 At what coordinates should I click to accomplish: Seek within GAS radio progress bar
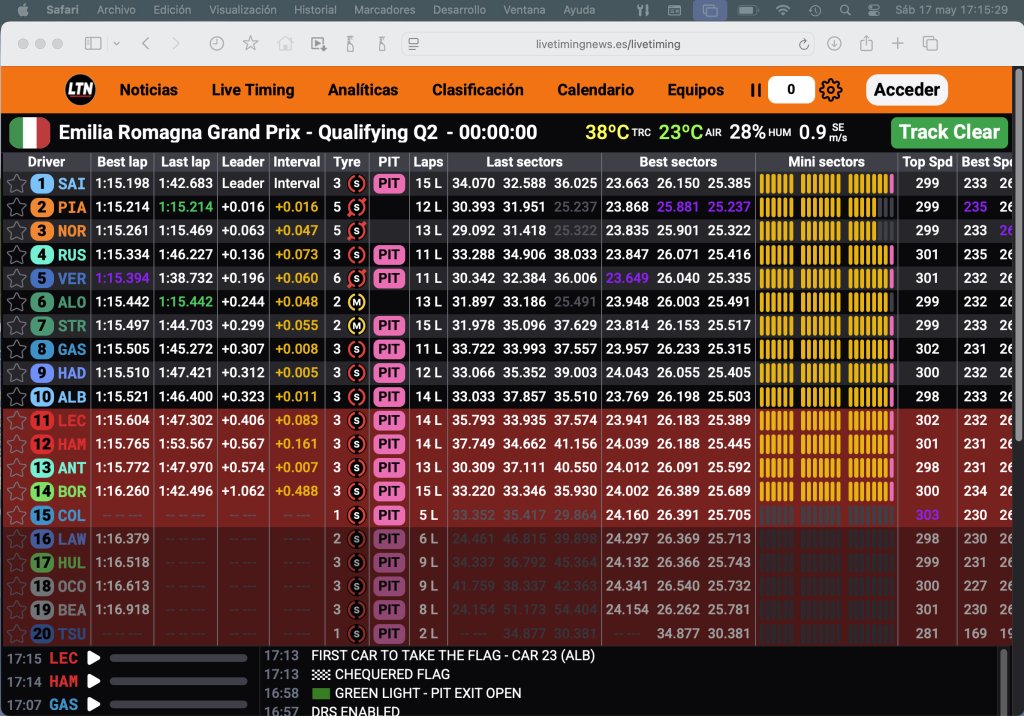point(178,704)
